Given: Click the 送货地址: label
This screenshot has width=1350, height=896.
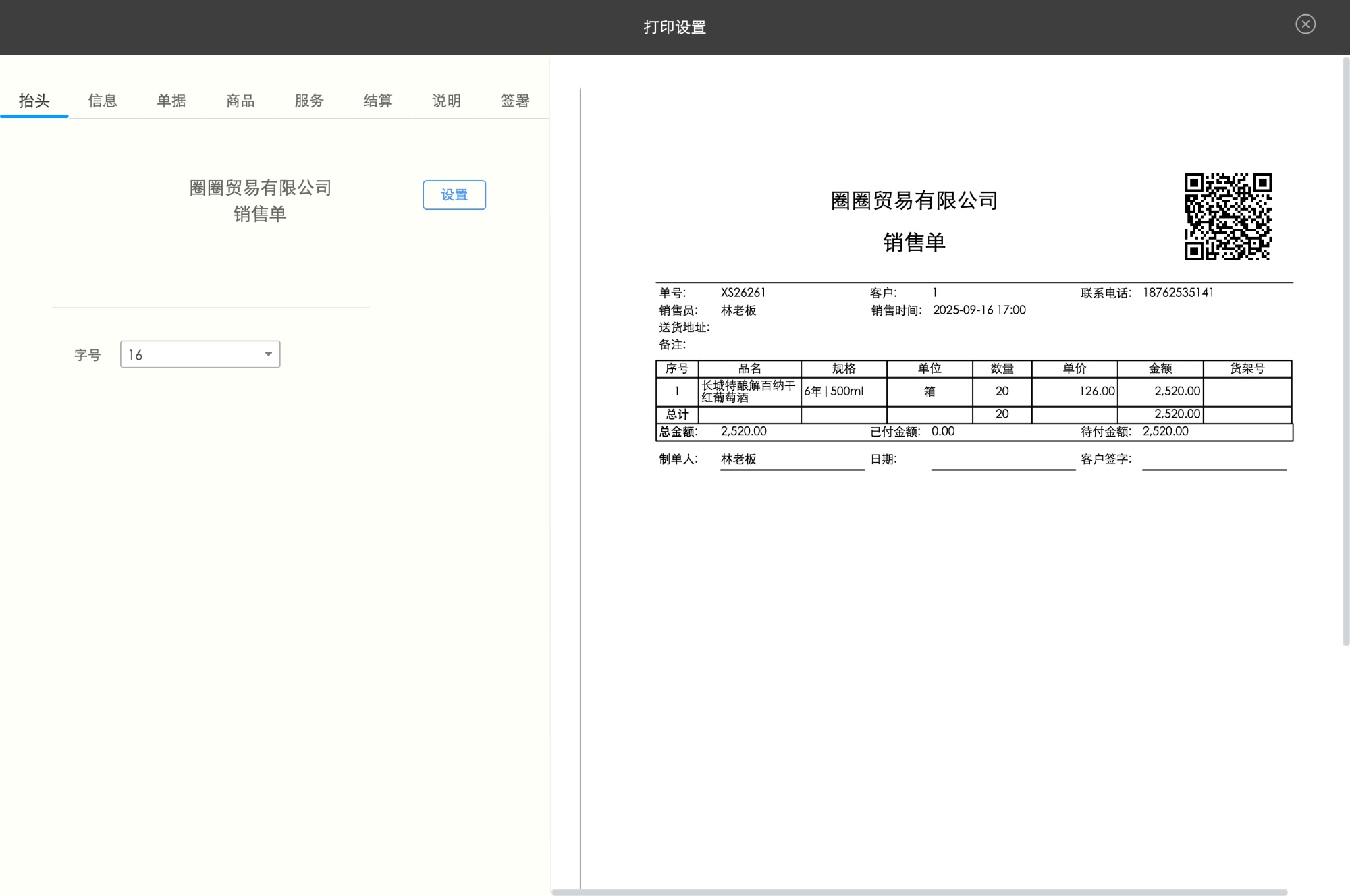Looking at the screenshot, I should 684,328.
